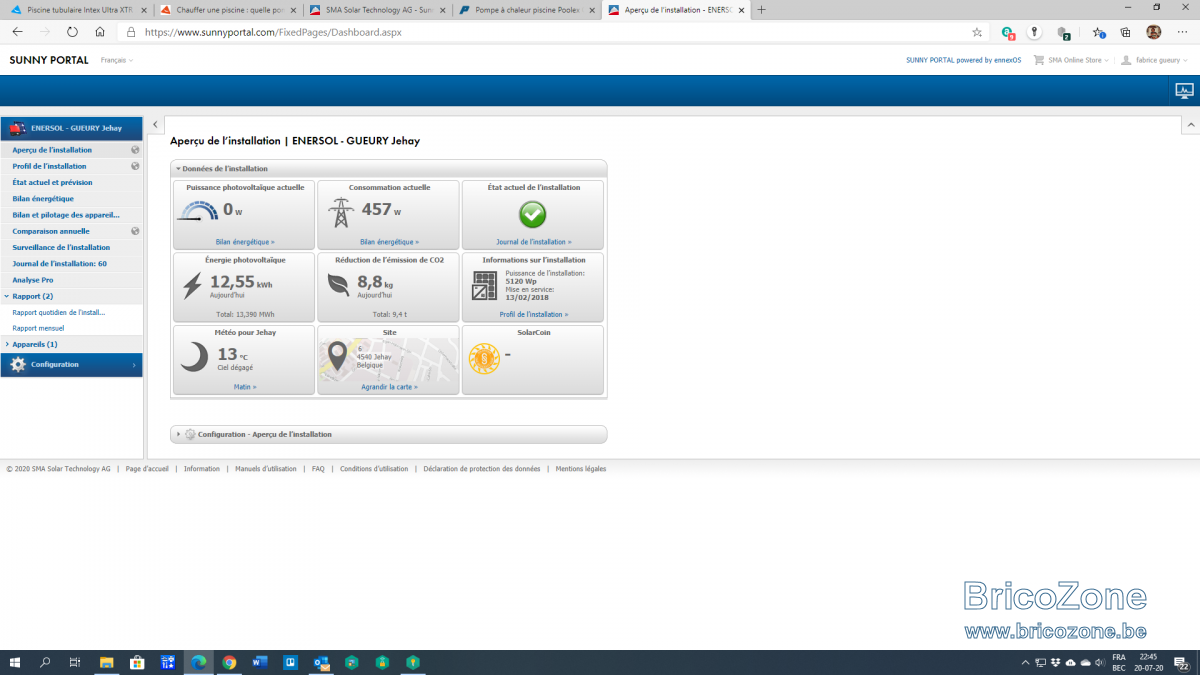Click the monitor icon in the blue banner
The image size is (1200, 675).
(x=1184, y=91)
